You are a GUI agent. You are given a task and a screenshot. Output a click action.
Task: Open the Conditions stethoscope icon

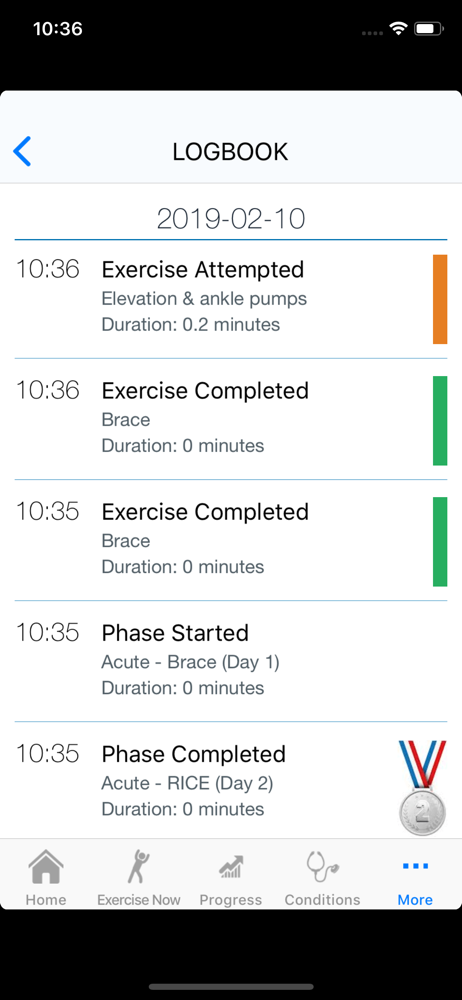(322, 867)
